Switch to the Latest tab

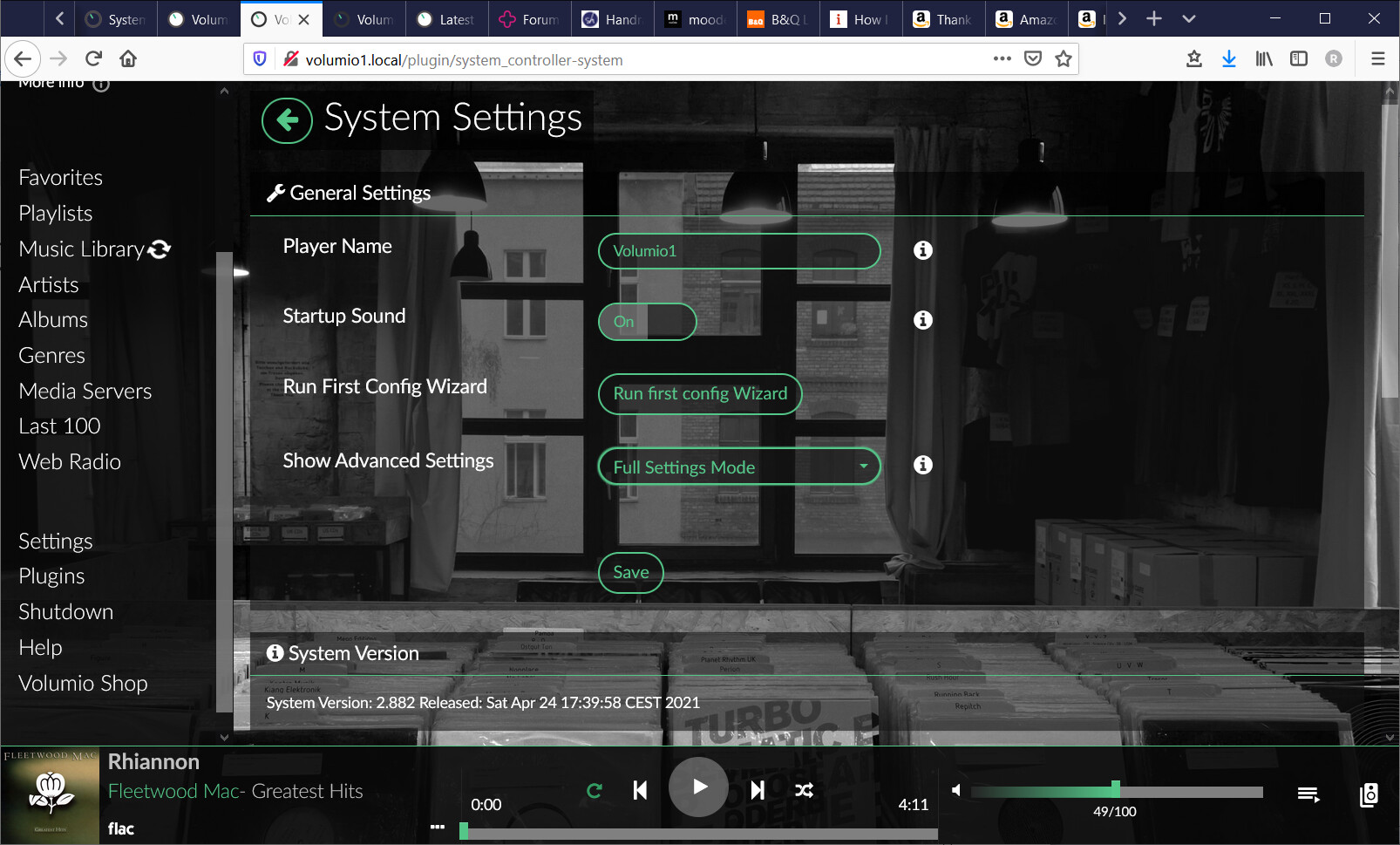click(x=446, y=19)
